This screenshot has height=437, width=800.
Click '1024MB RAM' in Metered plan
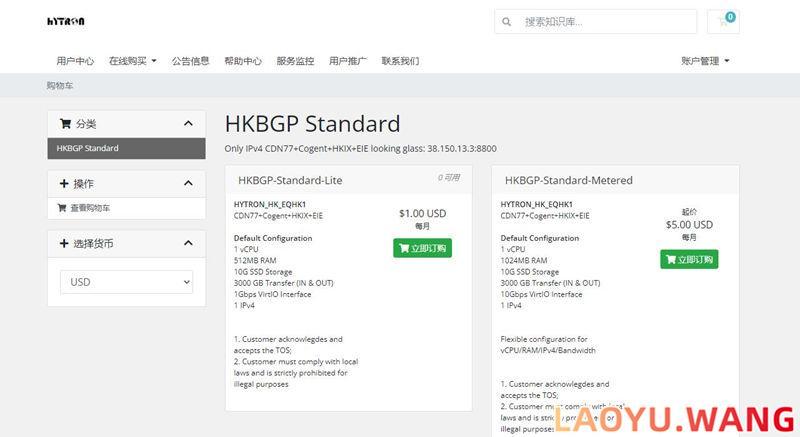click(524, 261)
